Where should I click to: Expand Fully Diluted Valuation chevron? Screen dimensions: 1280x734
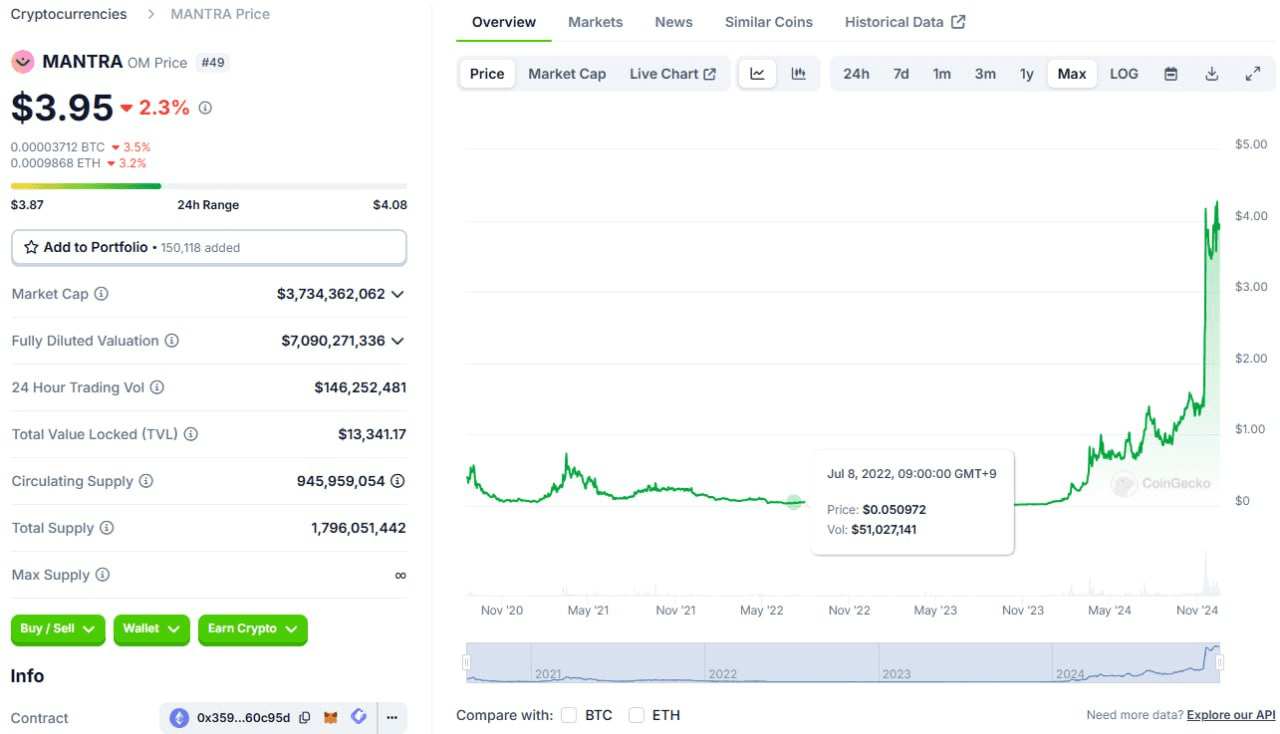[398, 341]
